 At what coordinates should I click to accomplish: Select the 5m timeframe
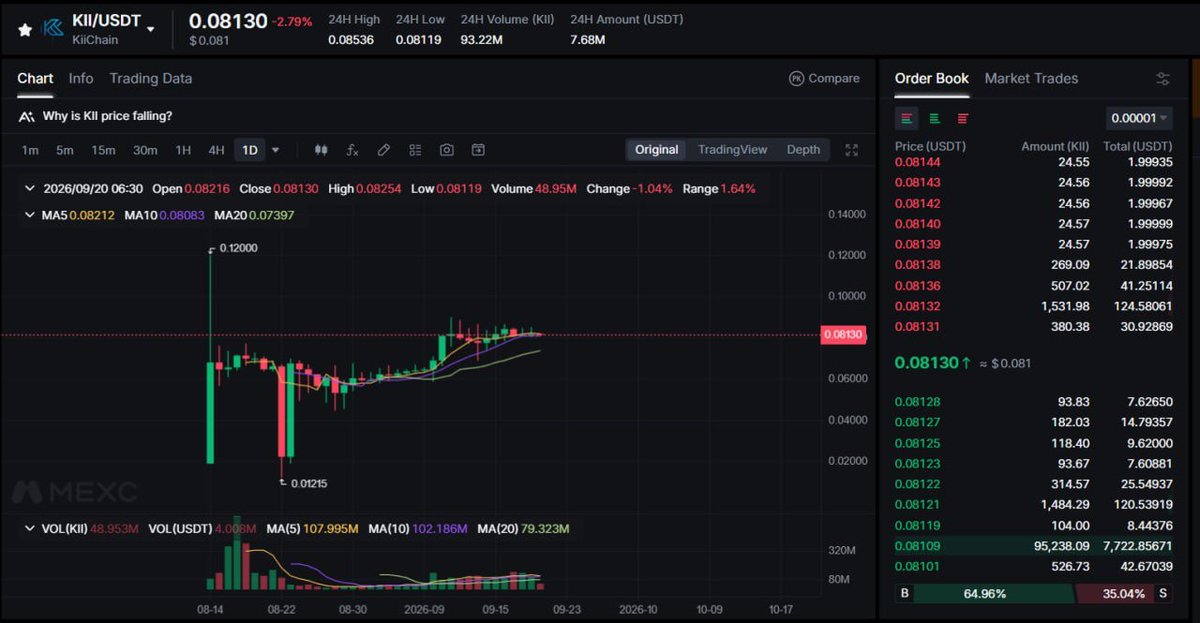pyautogui.click(x=65, y=150)
